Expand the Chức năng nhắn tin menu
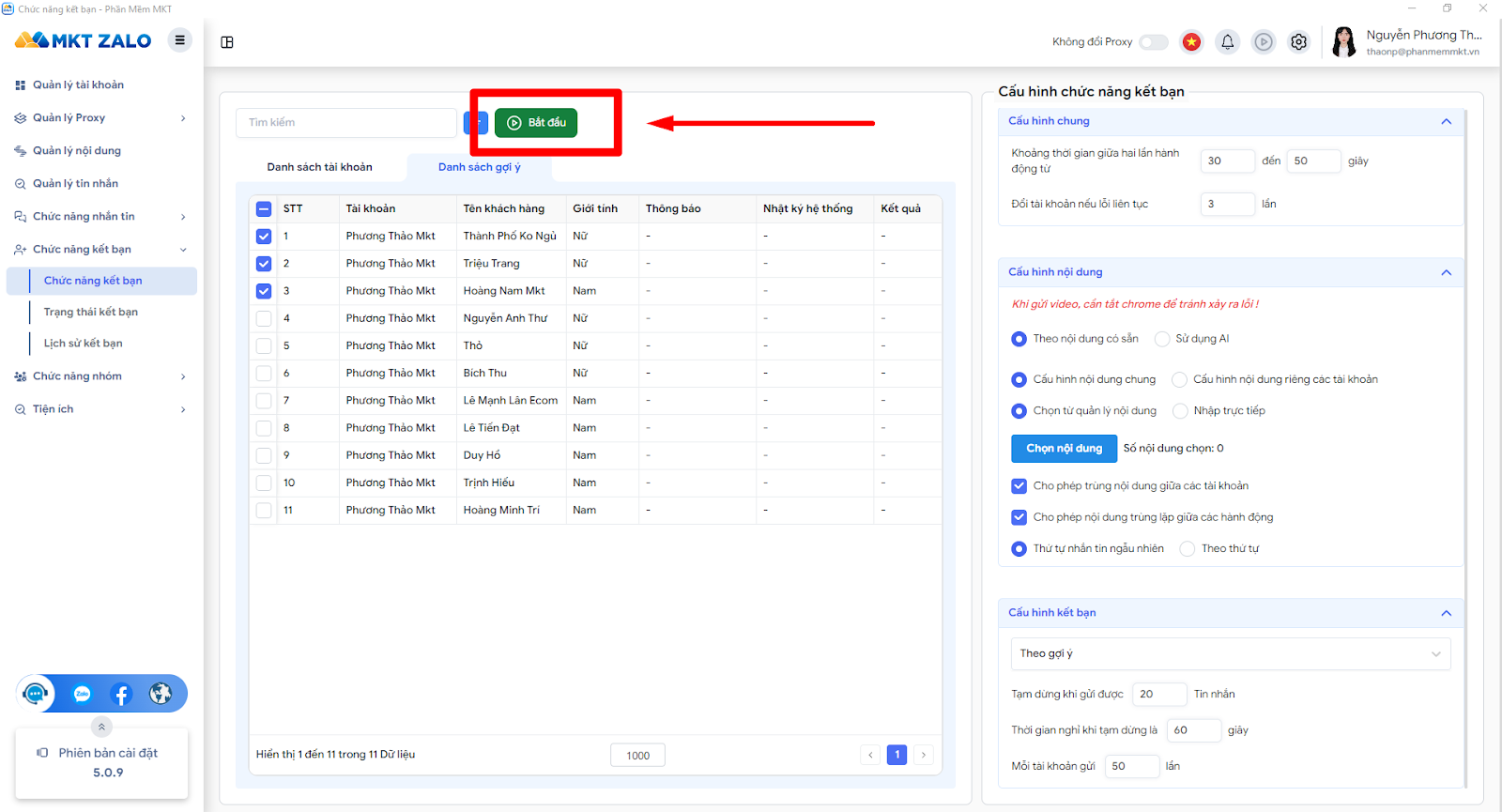 point(101,217)
